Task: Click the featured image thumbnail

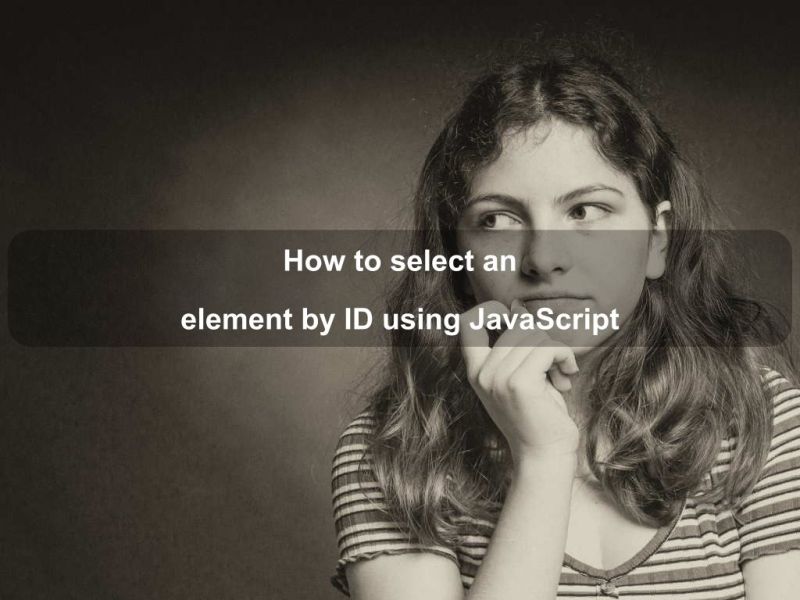Action: (x=400, y=300)
